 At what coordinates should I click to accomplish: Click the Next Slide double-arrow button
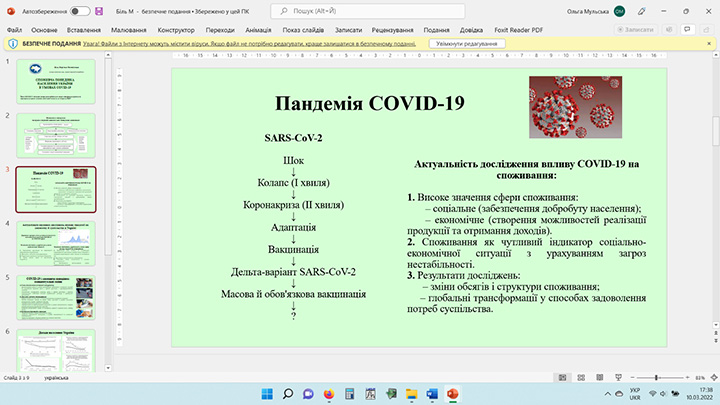click(x=716, y=341)
